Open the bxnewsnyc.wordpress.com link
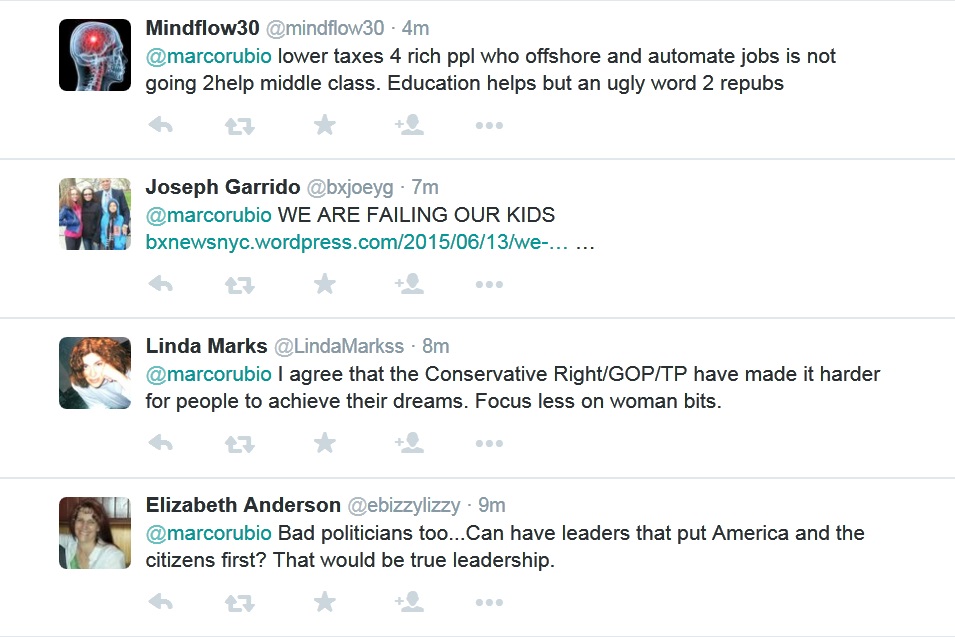The height and width of the screenshot is (637, 955). [x=357, y=243]
